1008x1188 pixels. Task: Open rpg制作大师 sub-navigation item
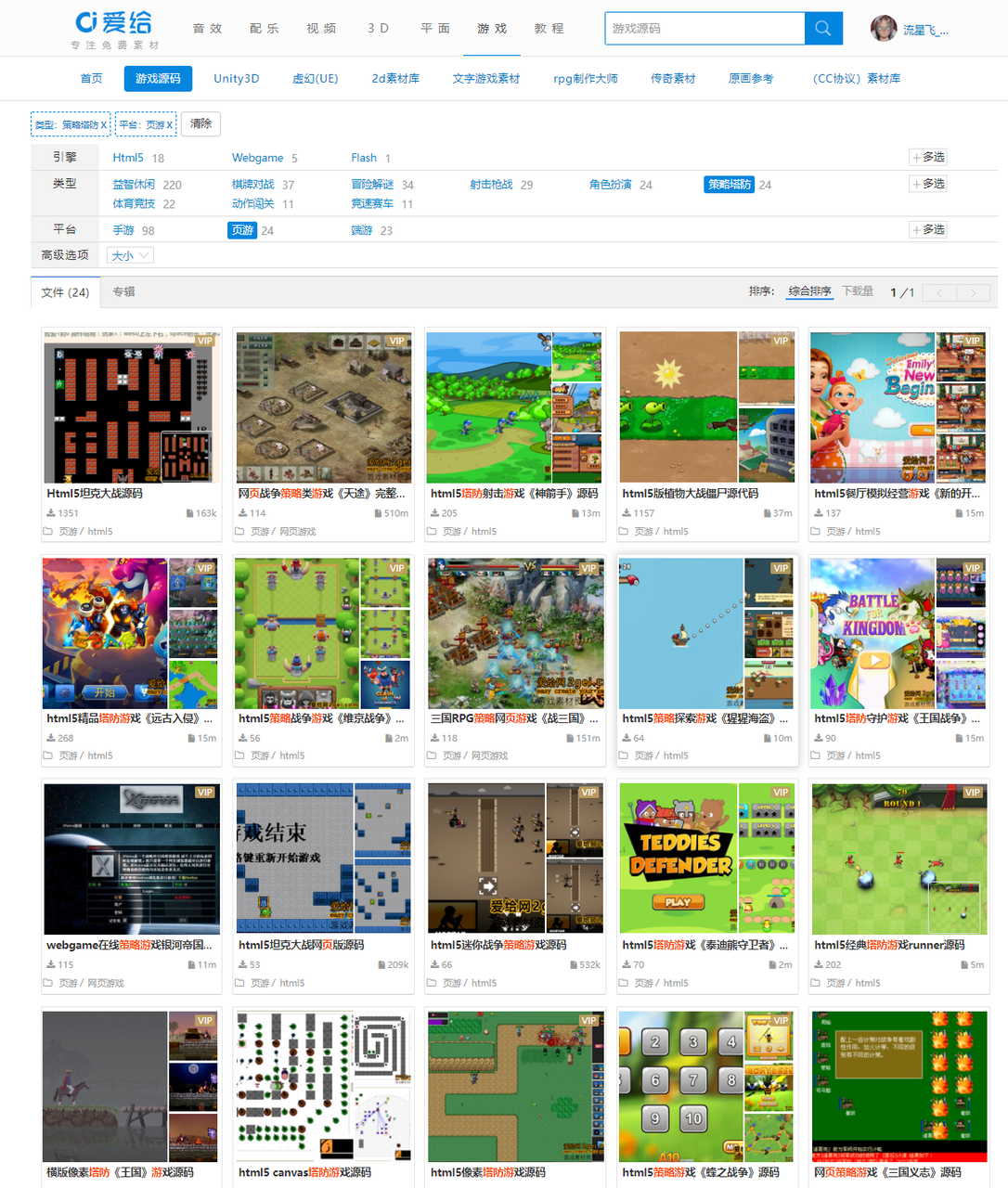(x=586, y=79)
